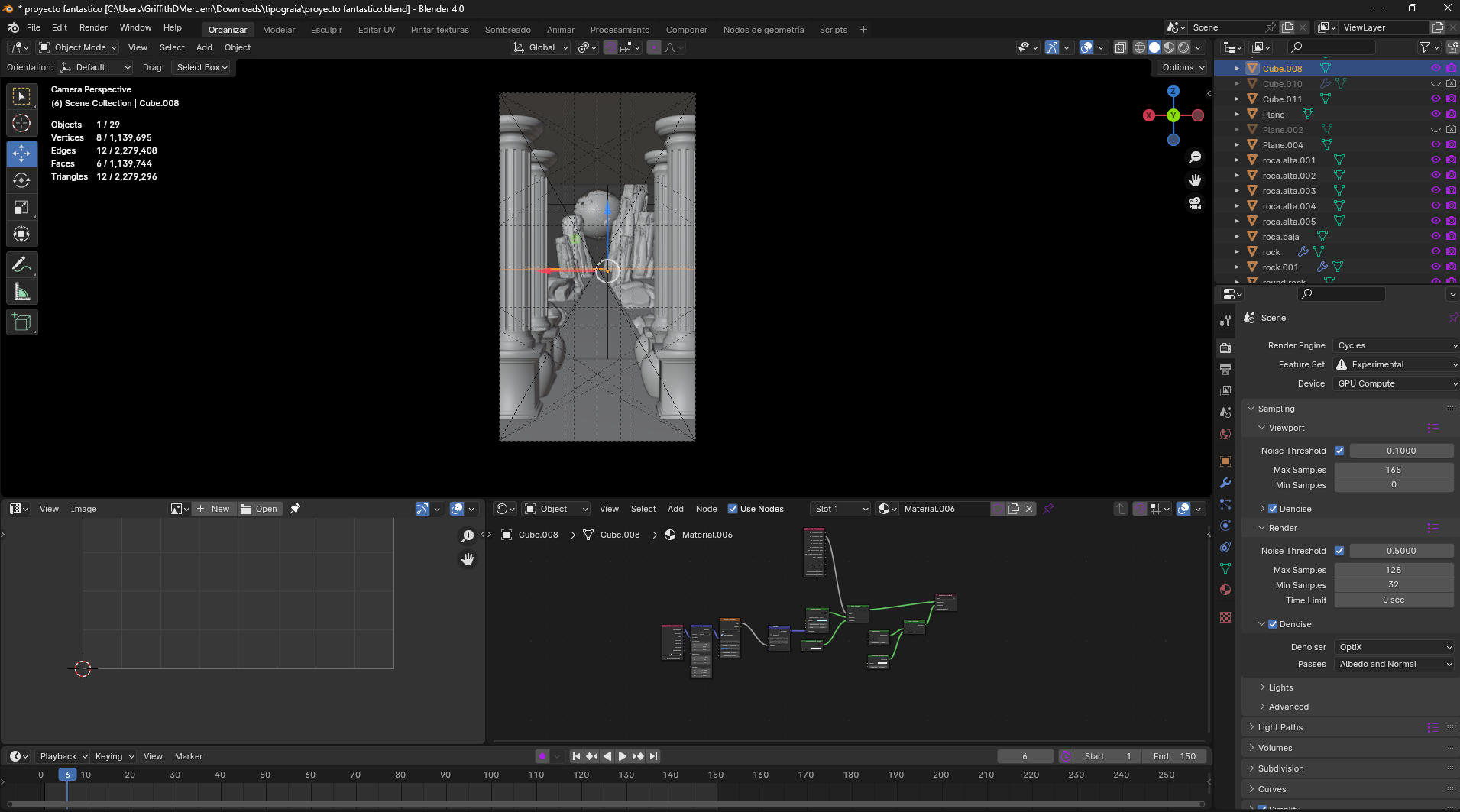Click the New image button

pos(214,509)
